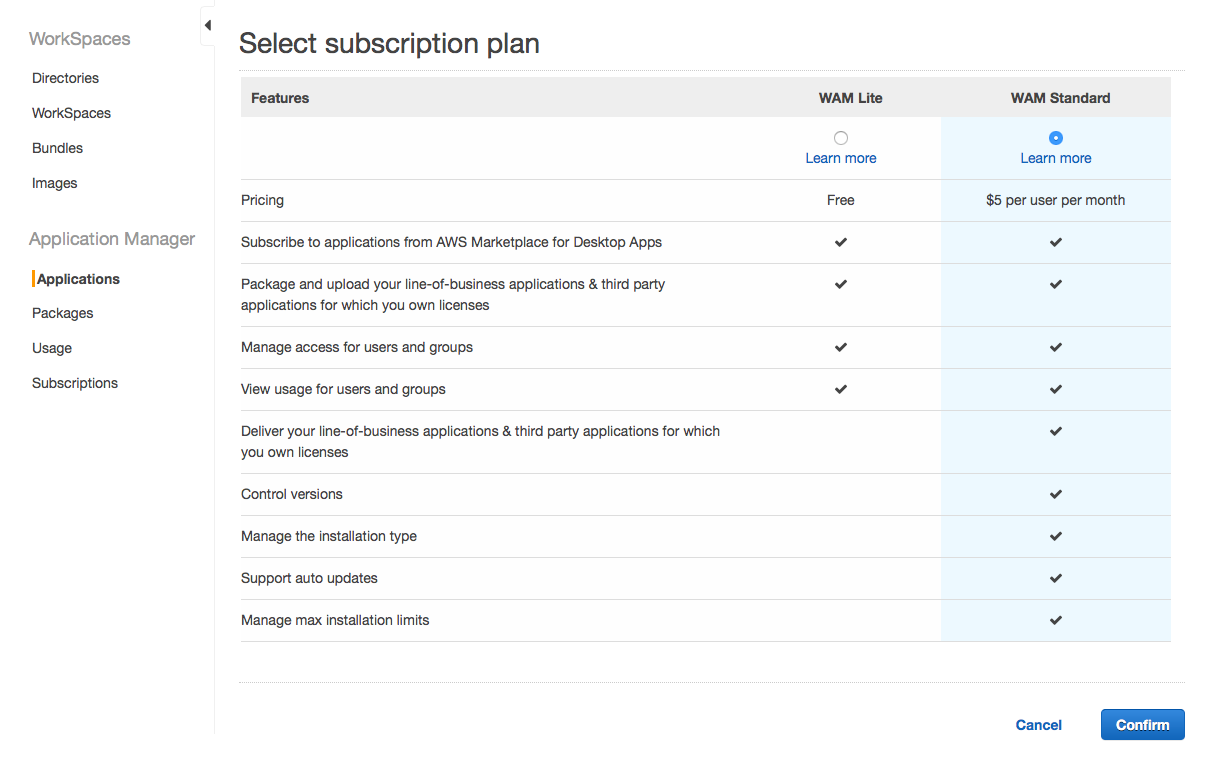Open the Bundles section

[x=57, y=147]
